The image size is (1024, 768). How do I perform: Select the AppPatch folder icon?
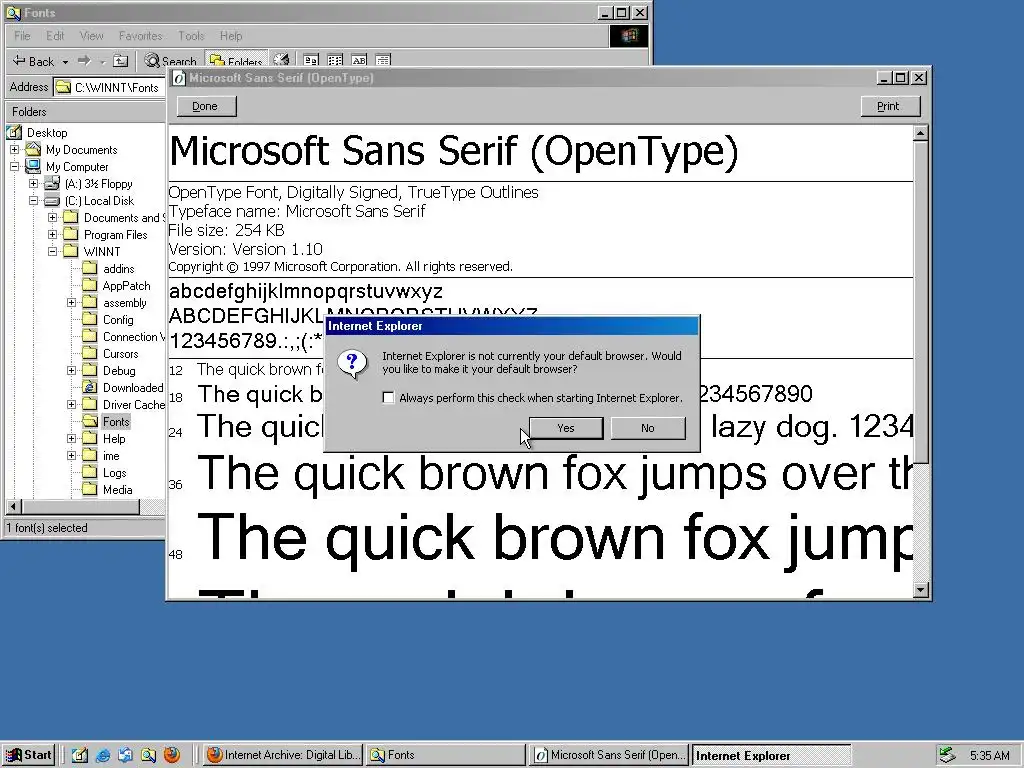90,285
